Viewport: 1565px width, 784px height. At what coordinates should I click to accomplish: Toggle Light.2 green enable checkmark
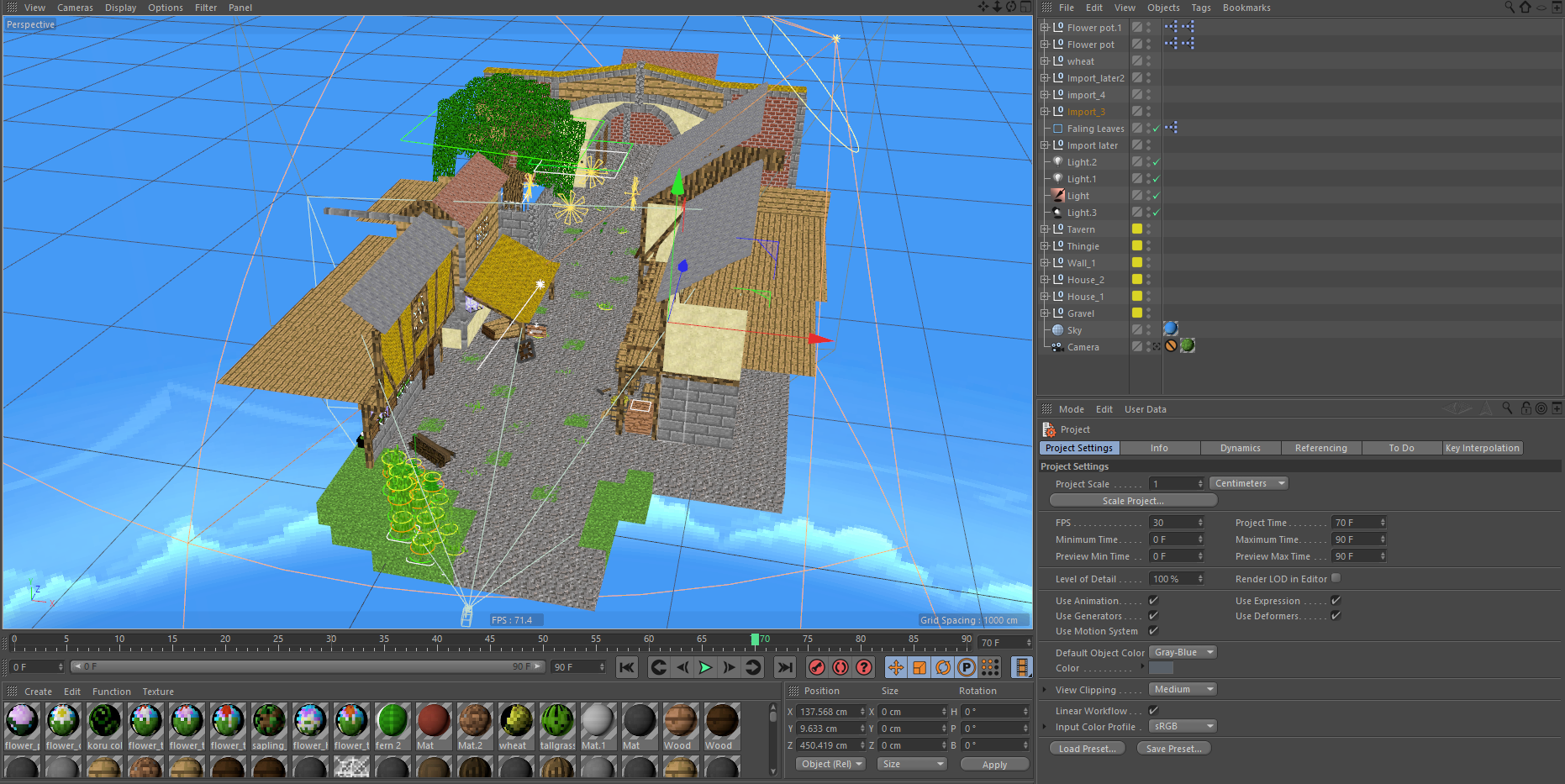coord(1157,162)
